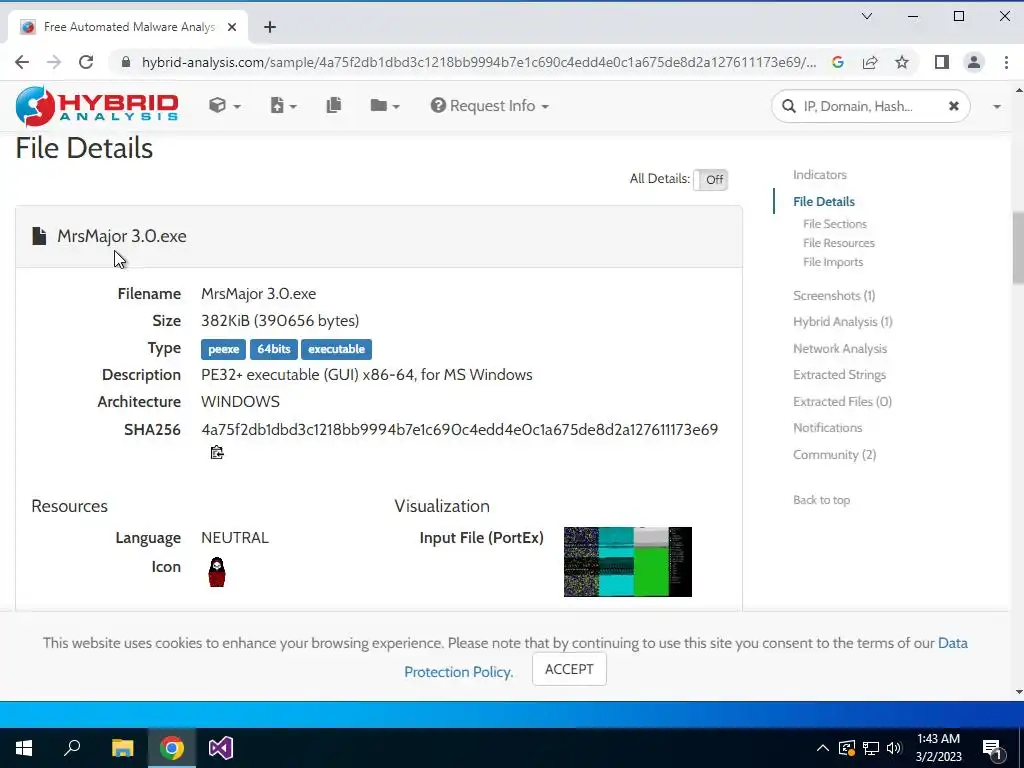The height and width of the screenshot is (768, 1024).
Task: Click the page vertical scrollbar thumb
Action: click(1017, 248)
